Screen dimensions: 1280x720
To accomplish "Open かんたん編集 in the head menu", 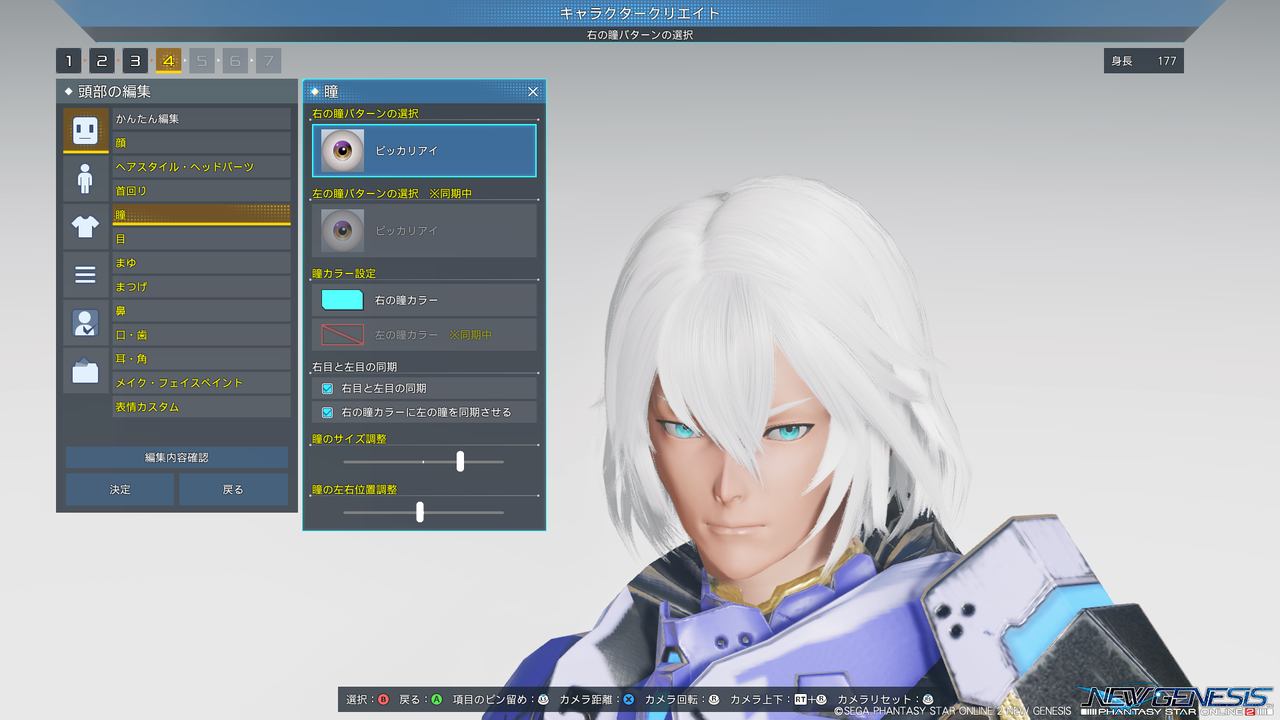I will pos(201,119).
